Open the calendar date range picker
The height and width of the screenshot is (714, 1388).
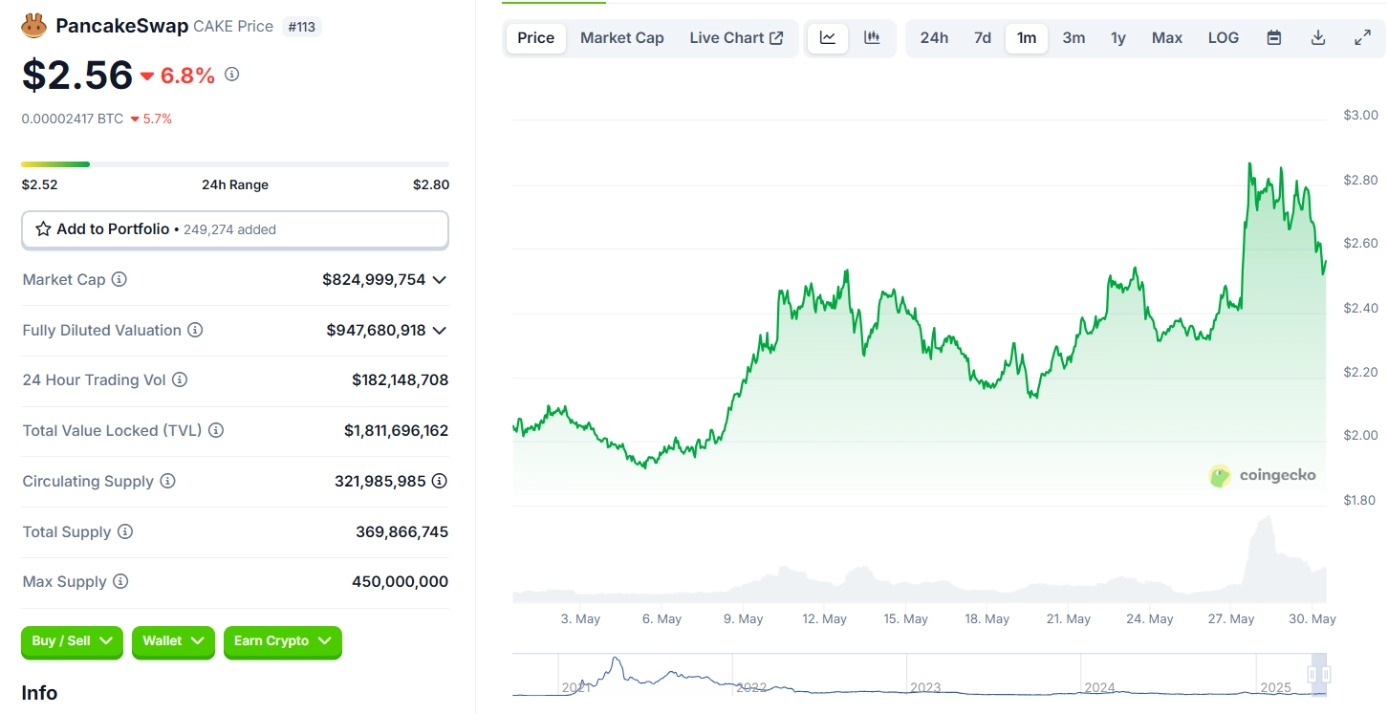(x=1274, y=38)
